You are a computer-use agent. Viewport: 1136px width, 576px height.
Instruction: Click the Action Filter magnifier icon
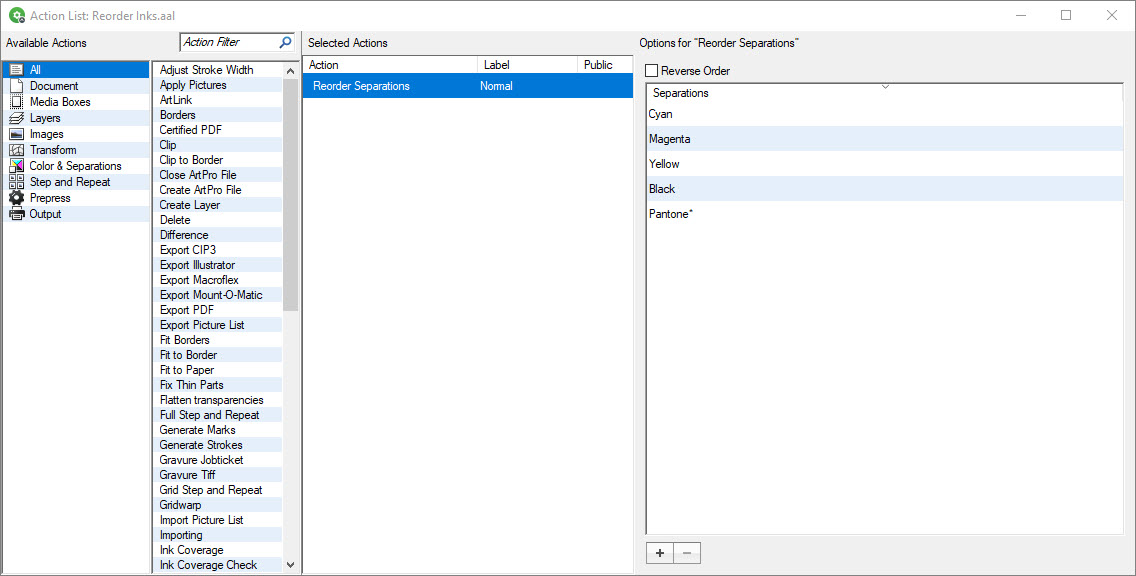(285, 42)
